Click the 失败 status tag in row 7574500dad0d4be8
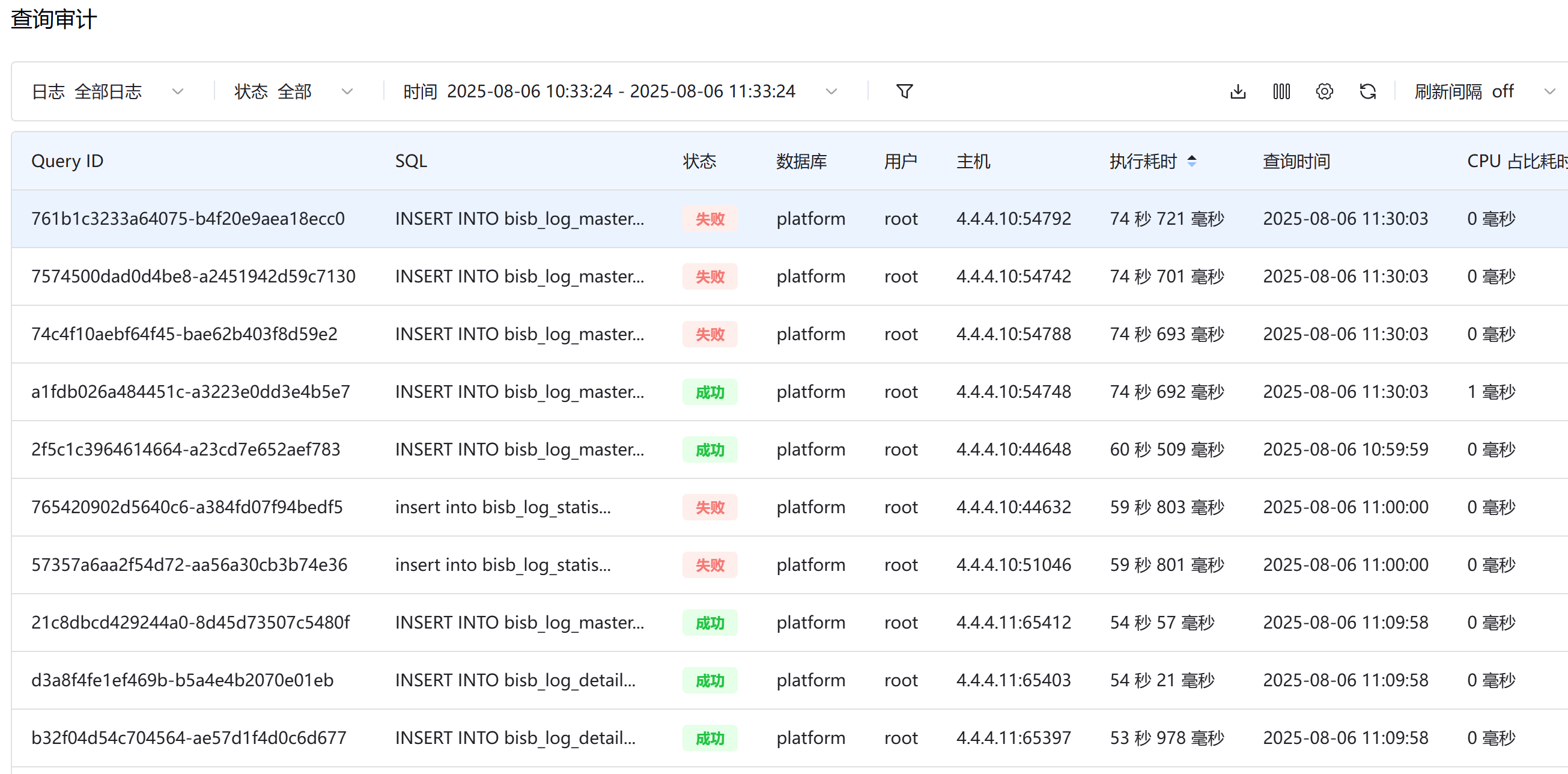This screenshot has height=774, width=1568. (x=710, y=276)
